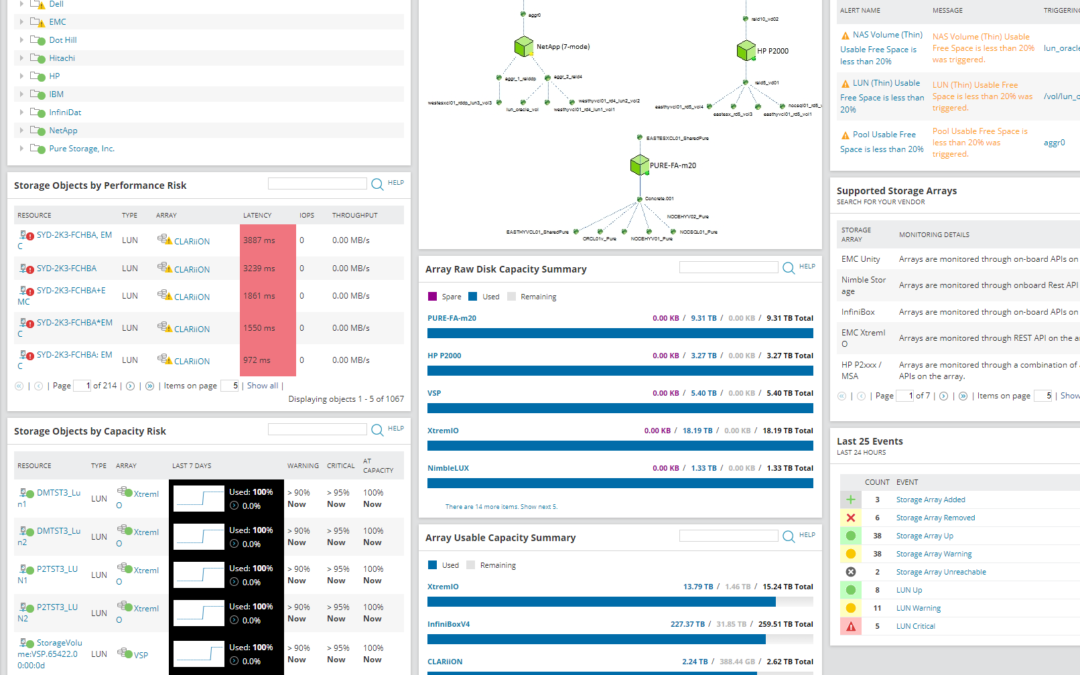Image resolution: width=1080 pixels, height=675 pixels.
Task: Click green status icon for LUN Up
Action: [x=851, y=590]
